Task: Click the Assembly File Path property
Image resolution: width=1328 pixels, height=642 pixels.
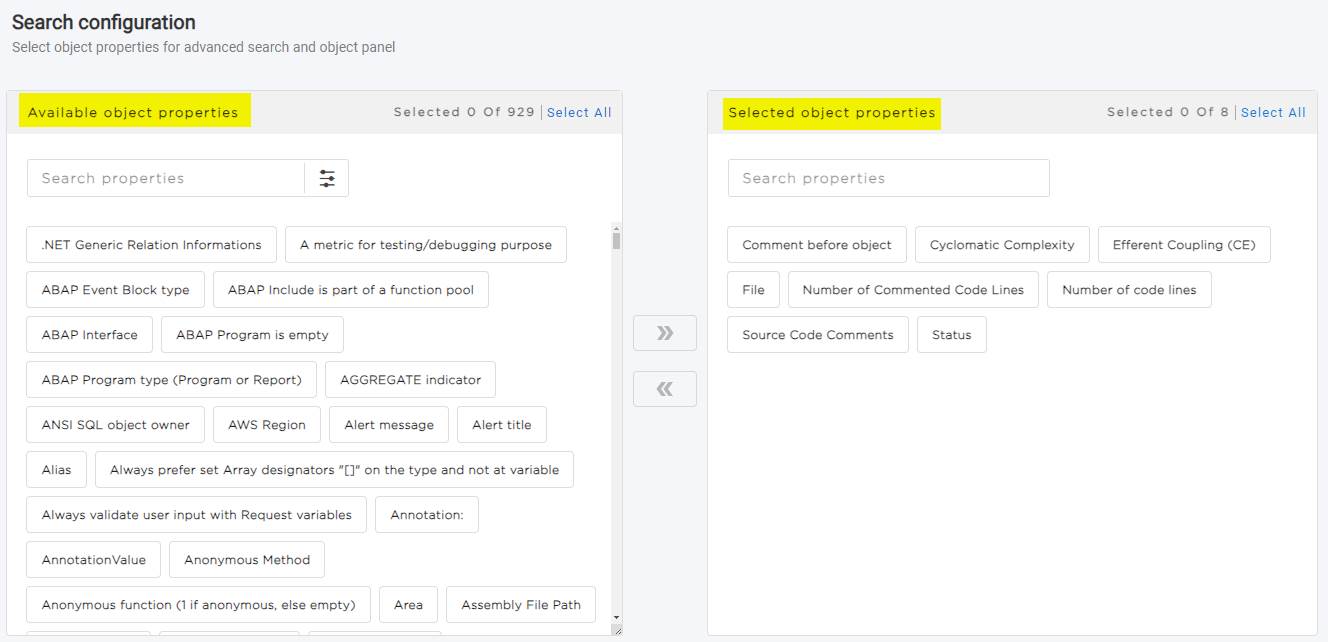Action: click(520, 605)
